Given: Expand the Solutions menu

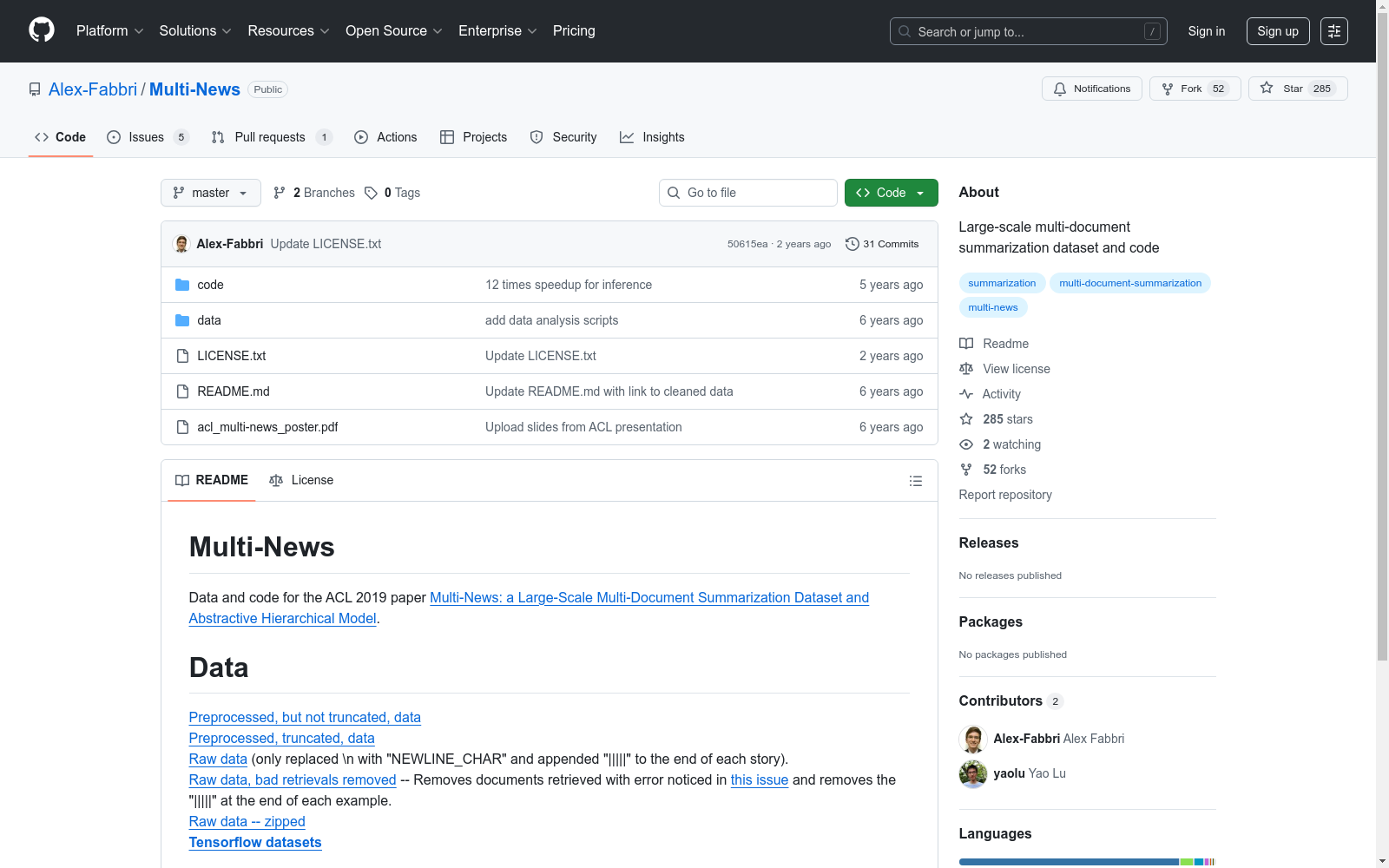Looking at the screenshot, I should coord(195,31).
